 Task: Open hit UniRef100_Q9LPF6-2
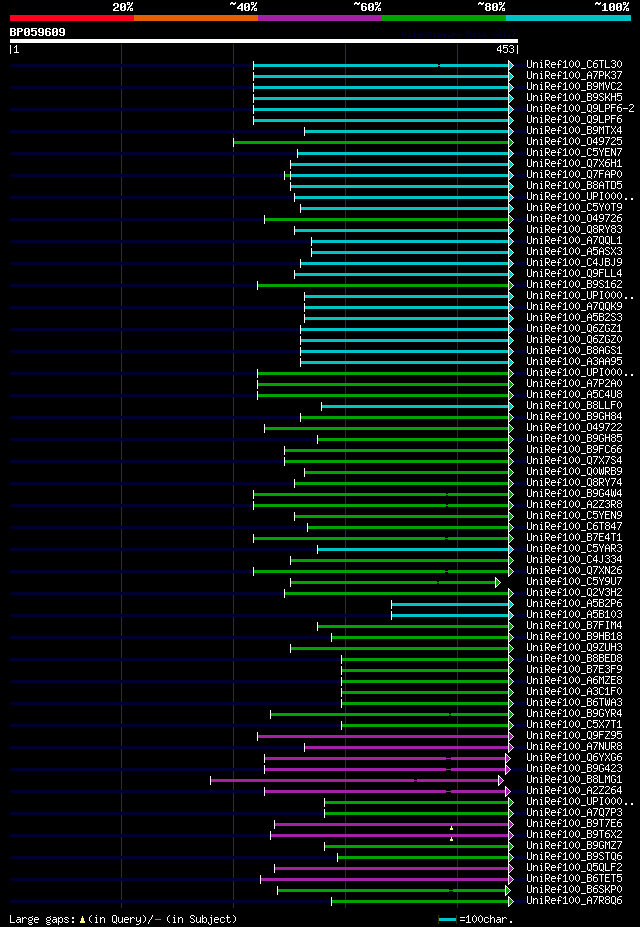click(580, 109)
